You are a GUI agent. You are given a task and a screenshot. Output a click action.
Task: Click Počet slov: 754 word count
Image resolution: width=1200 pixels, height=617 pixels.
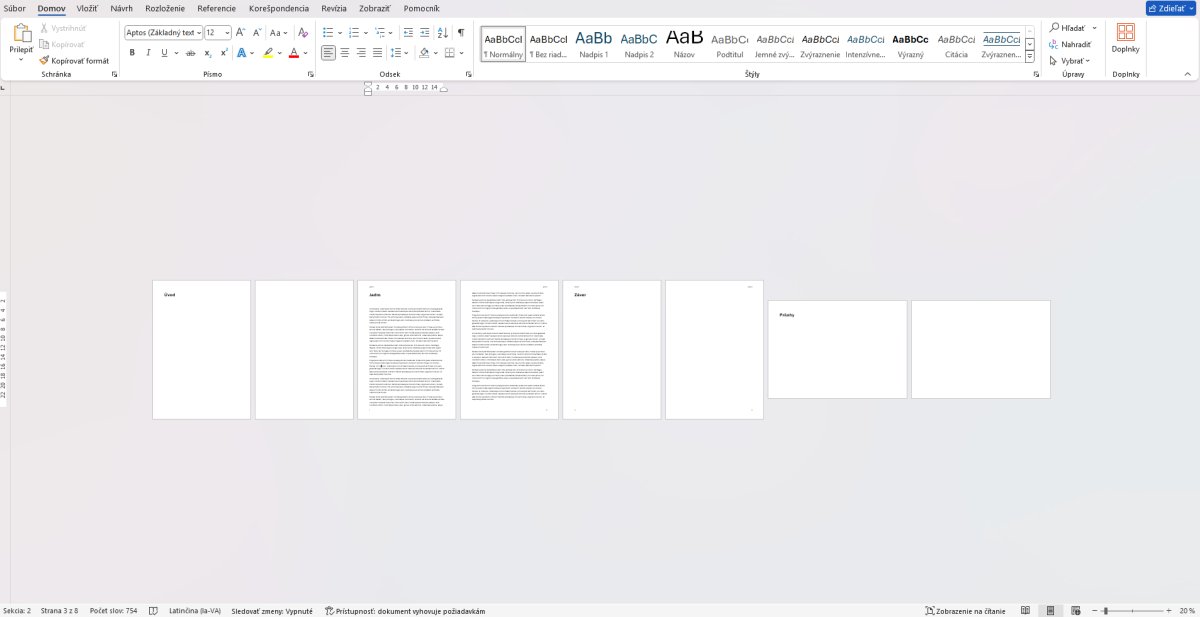(x=114, y=610)
